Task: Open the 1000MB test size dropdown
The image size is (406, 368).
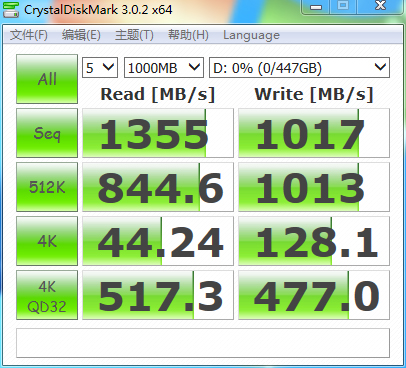Action: click(164, 68)
